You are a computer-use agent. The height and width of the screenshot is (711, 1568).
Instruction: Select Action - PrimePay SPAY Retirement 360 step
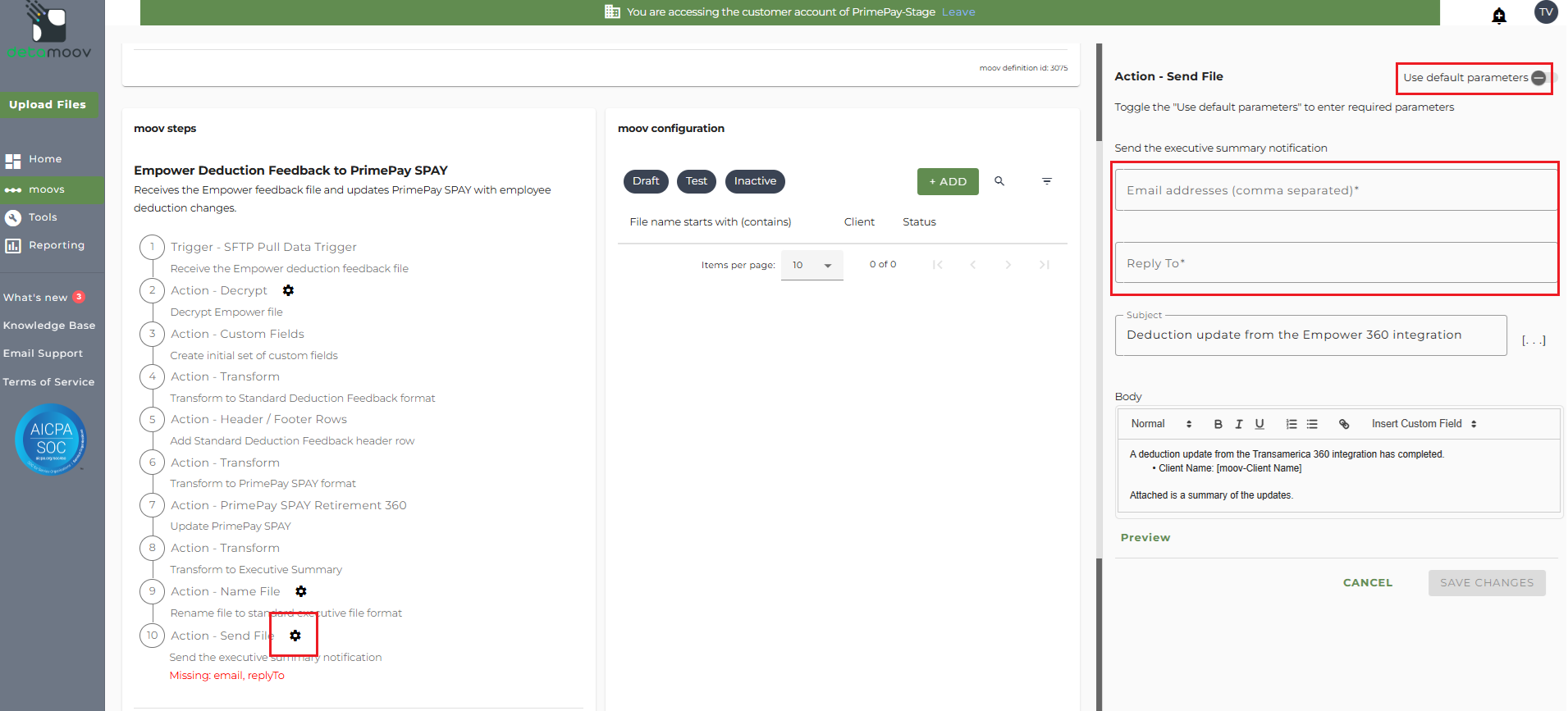[288, 505]
